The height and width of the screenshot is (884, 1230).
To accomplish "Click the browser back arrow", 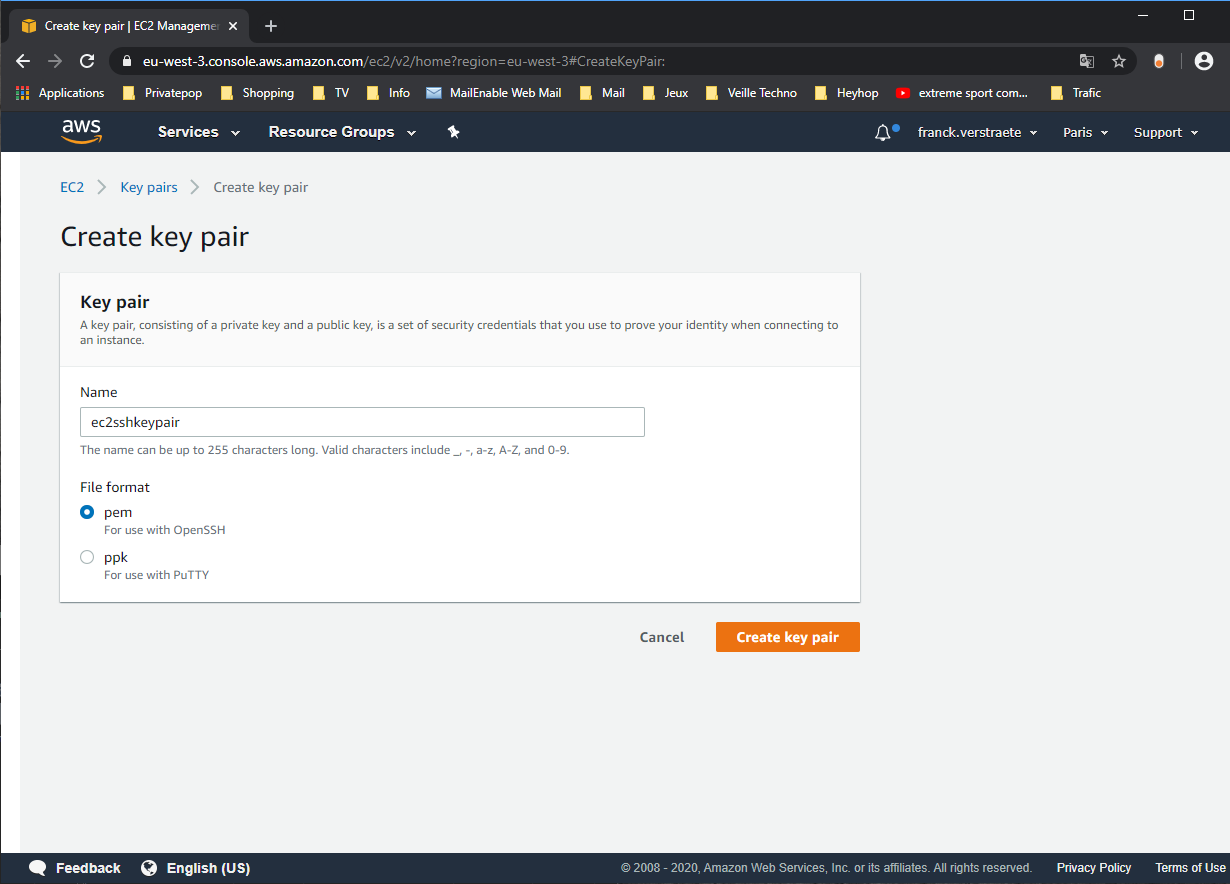I will pos(24,61).
